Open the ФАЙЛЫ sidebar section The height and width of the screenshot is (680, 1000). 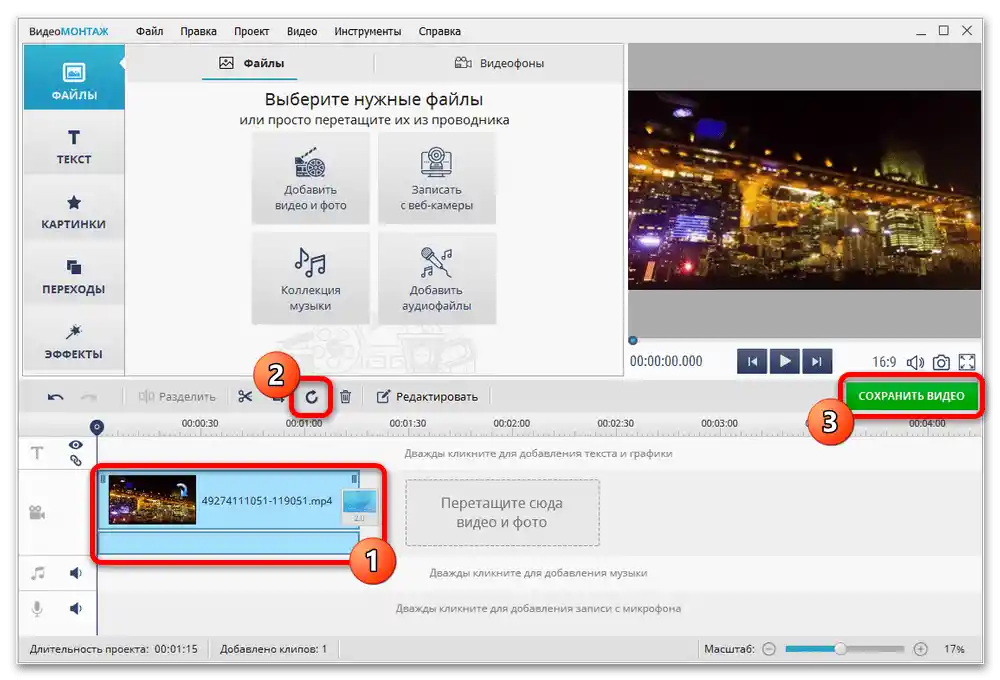coord(74,77)
